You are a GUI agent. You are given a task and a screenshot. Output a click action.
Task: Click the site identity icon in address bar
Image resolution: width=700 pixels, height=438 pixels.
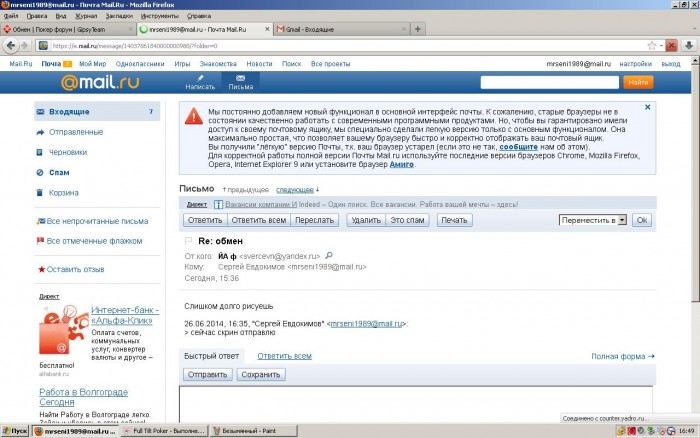[43, 46]
